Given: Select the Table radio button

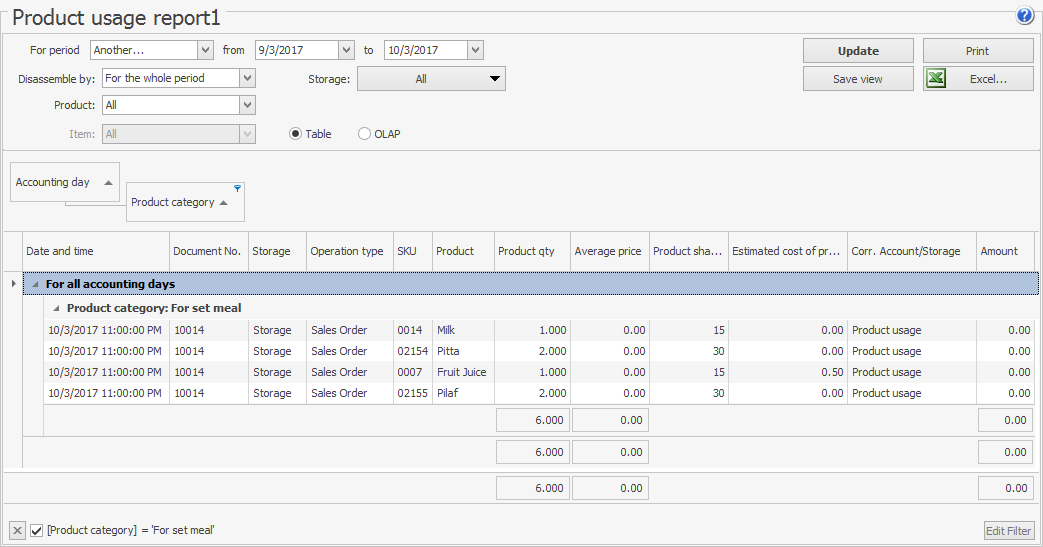Looking at the screenshot, I should pyautogui.click(x=295, y=134).
